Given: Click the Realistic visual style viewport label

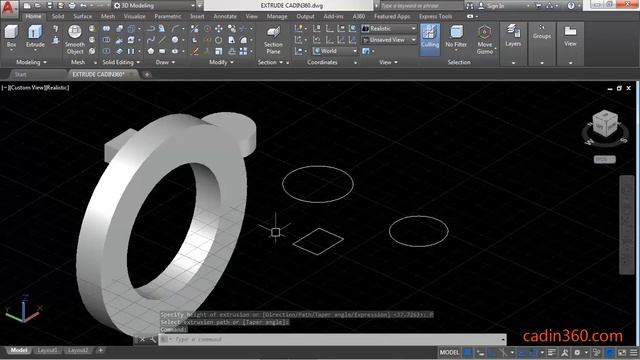Looking at the screenshot, I should [x=57, y=88].
